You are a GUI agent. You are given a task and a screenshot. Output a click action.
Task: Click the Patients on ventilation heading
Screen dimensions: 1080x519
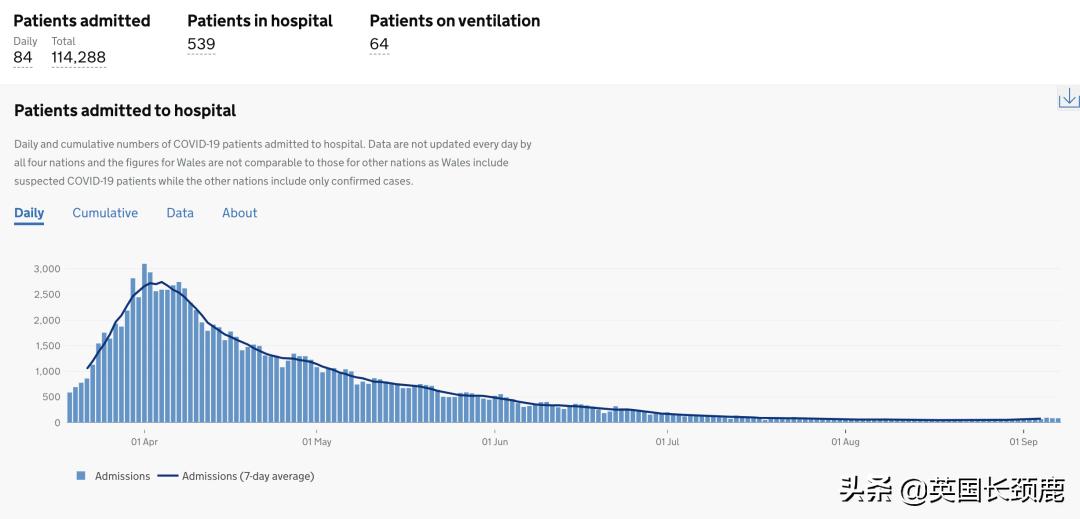[x=455, y=21]
